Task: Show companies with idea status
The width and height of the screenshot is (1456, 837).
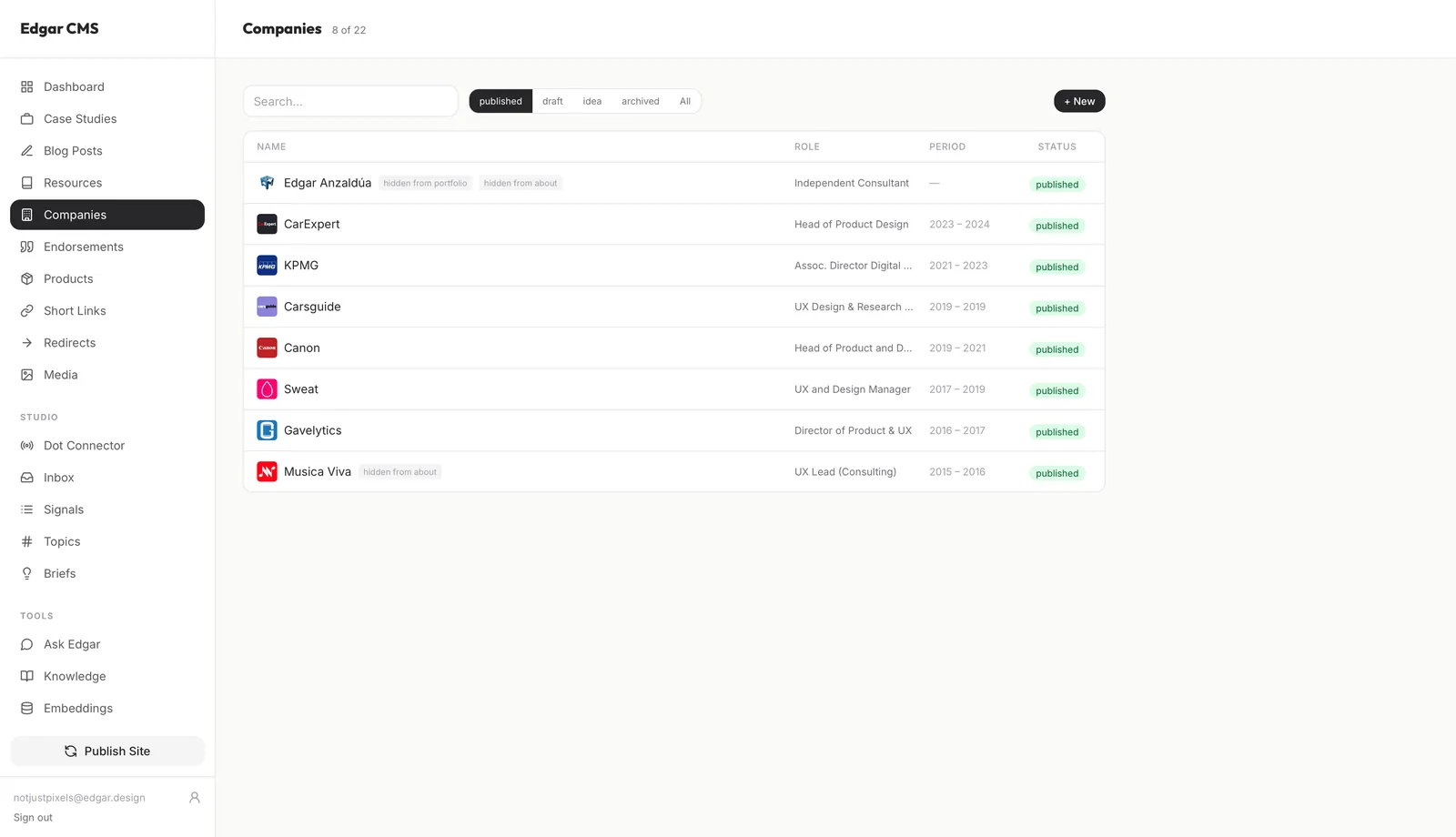Action: tap(592, 101)
